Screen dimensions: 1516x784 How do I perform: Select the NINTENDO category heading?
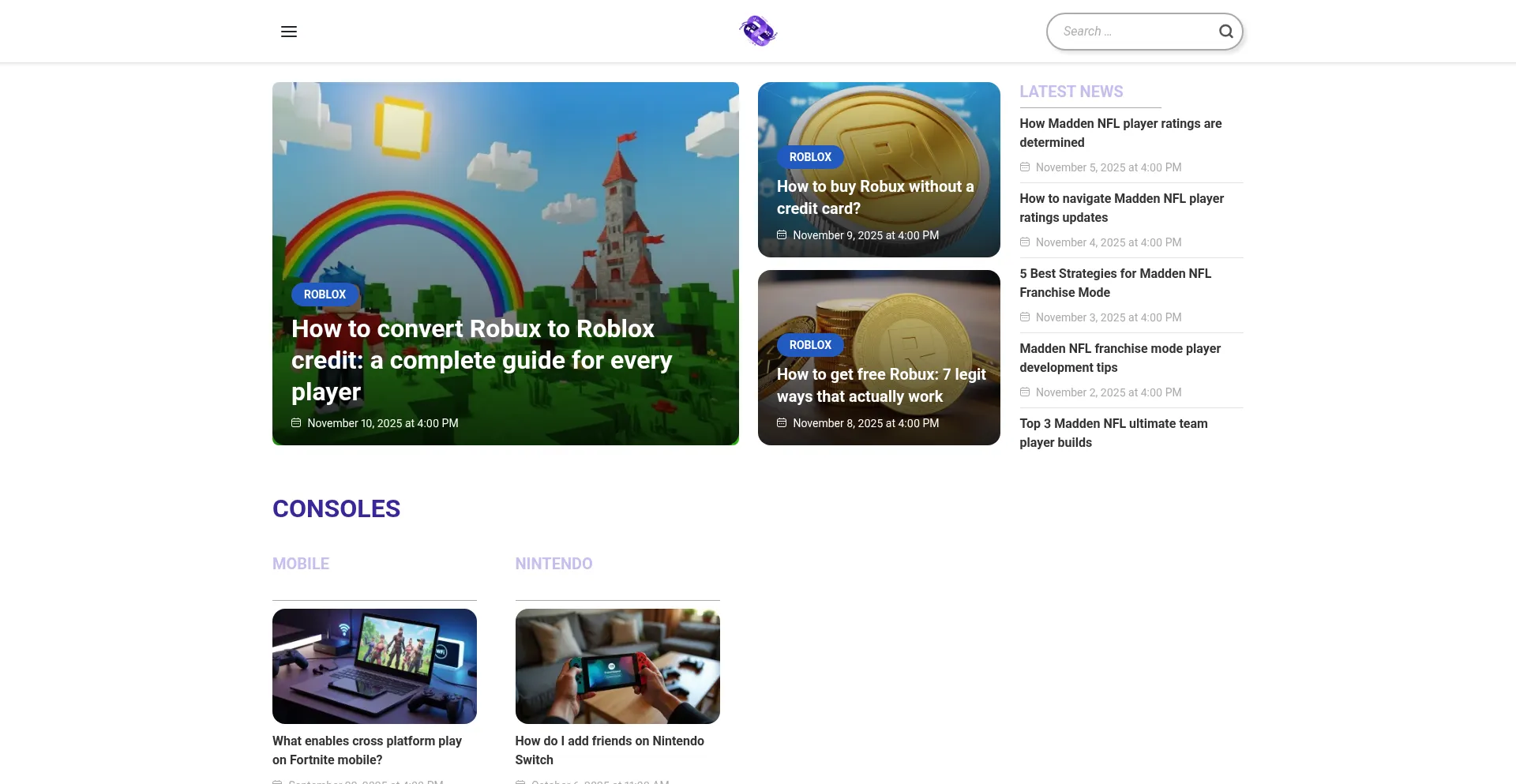pyautogui.click(x=553, y=564)
